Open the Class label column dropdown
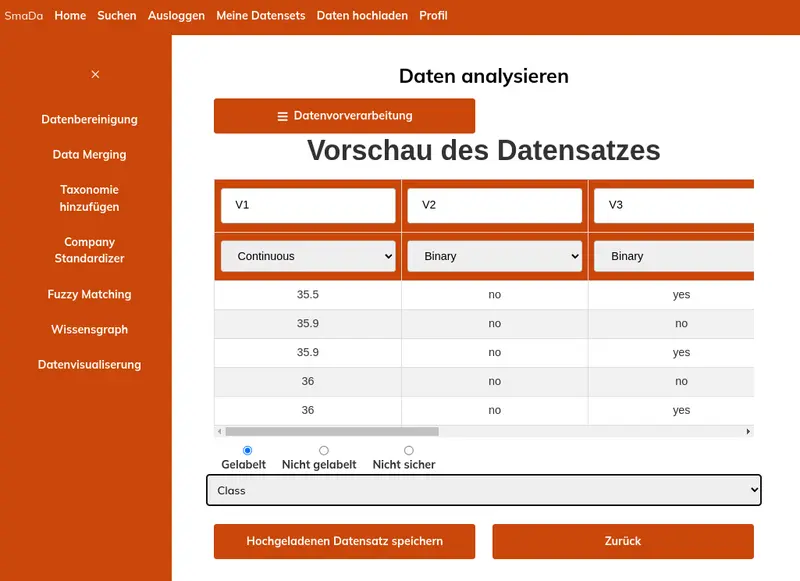Image resolution: width=800 pixels, height=581 pixels. tap(484, 491)
